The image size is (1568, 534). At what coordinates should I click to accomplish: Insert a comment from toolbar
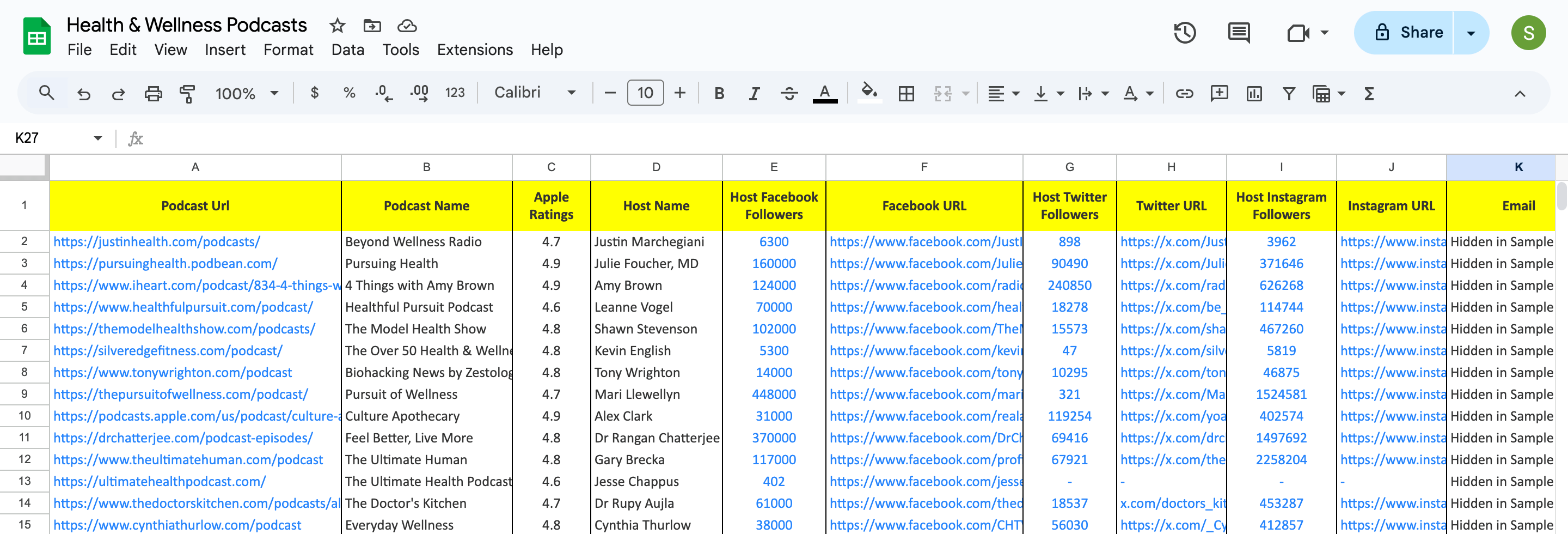click(x=1219, y=93)
